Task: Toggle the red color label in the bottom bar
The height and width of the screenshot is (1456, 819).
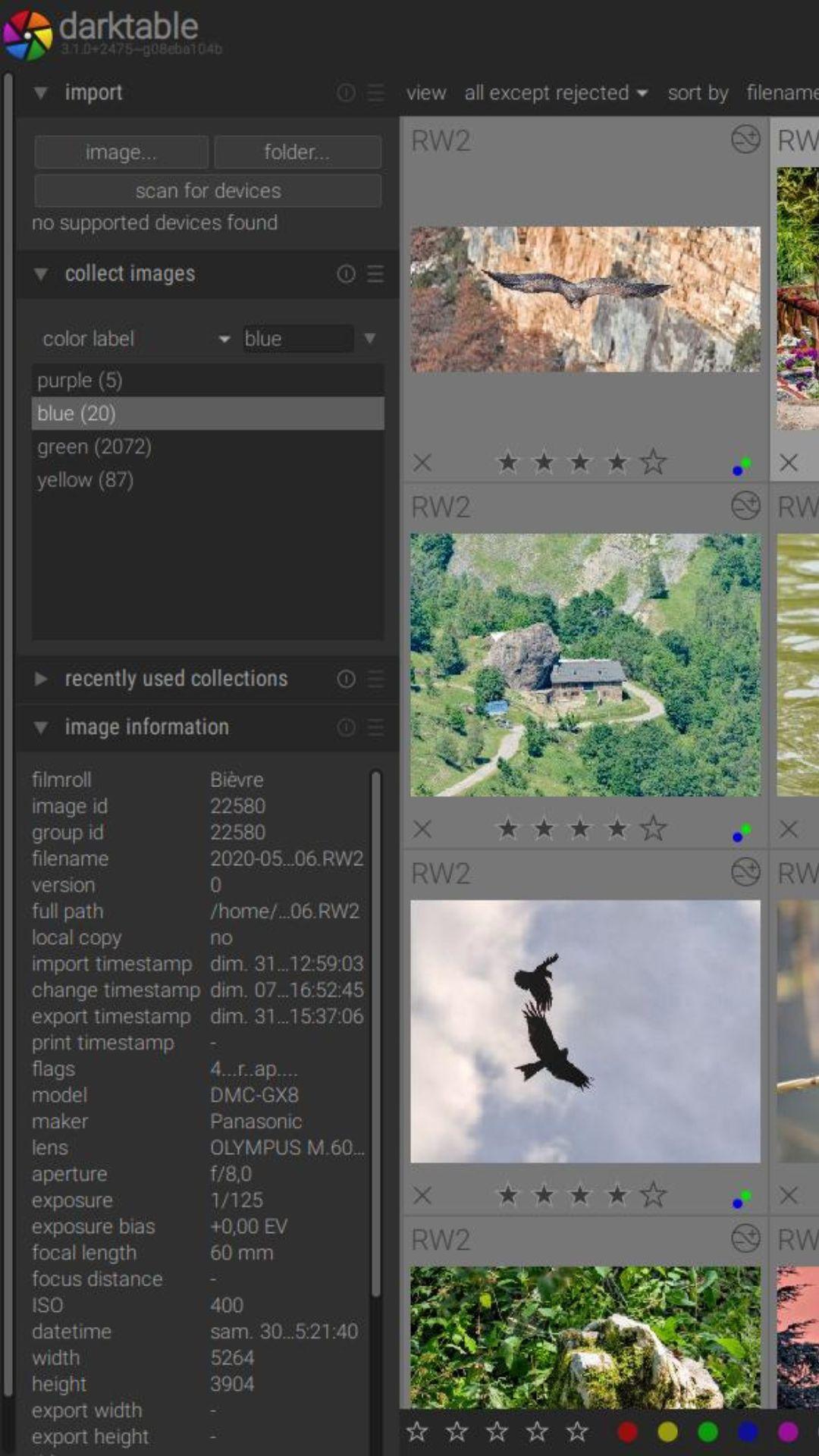Action: click(x=627, y=1432)
